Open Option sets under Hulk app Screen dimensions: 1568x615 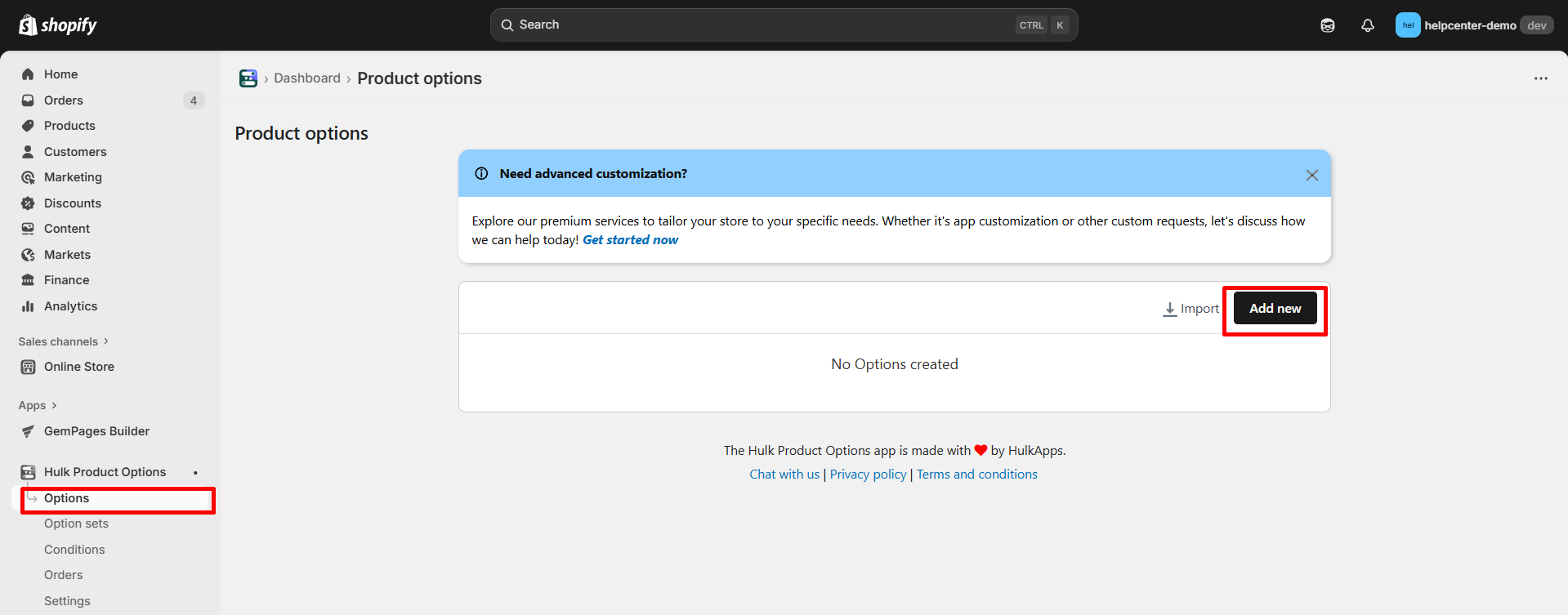click(76, 524)
